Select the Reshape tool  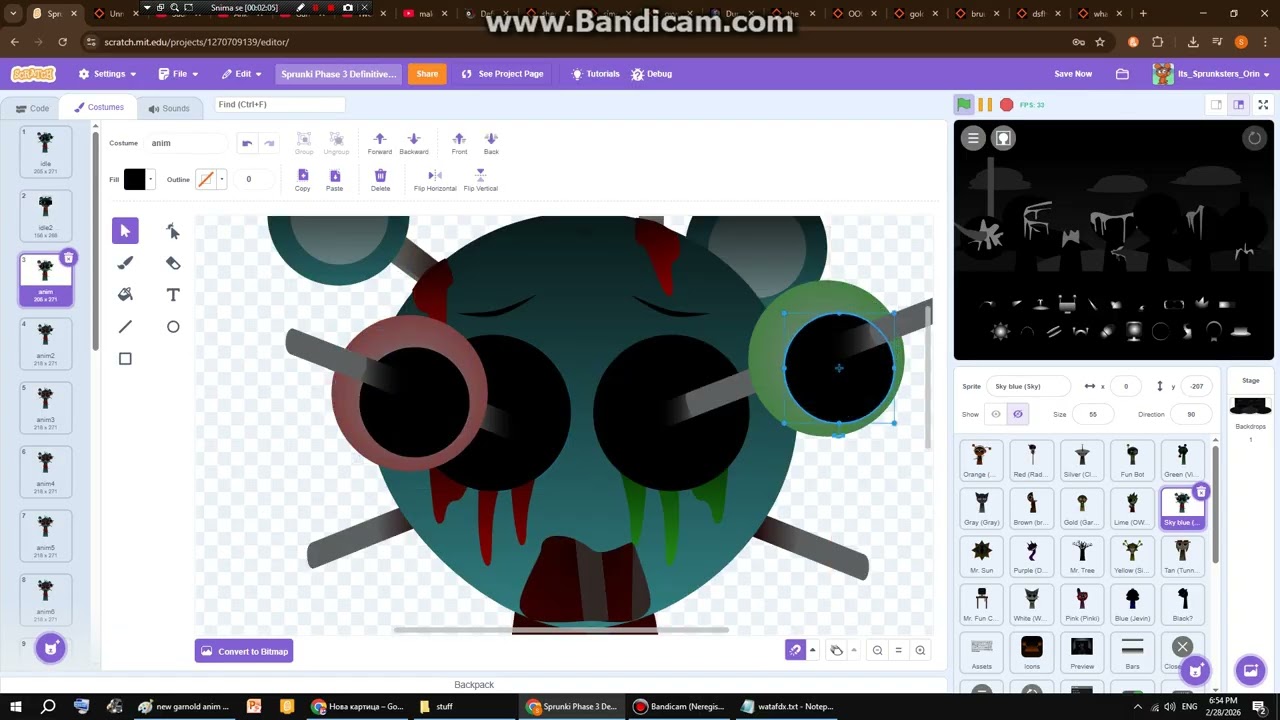pos(173,231)
